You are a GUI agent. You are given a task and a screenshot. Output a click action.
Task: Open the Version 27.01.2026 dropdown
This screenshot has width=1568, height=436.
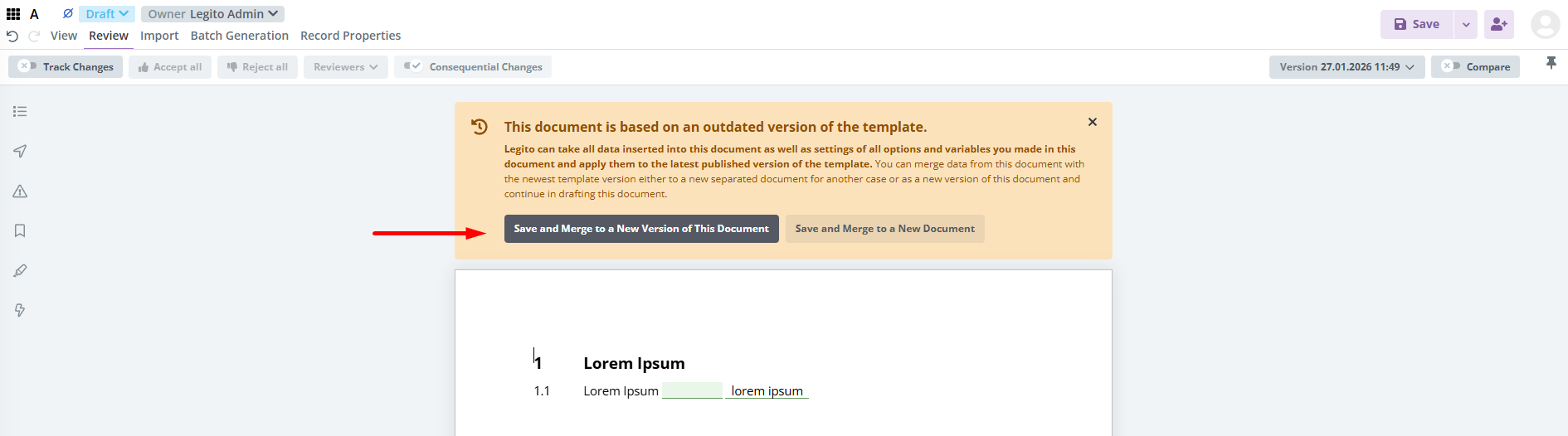(1346, 67)
